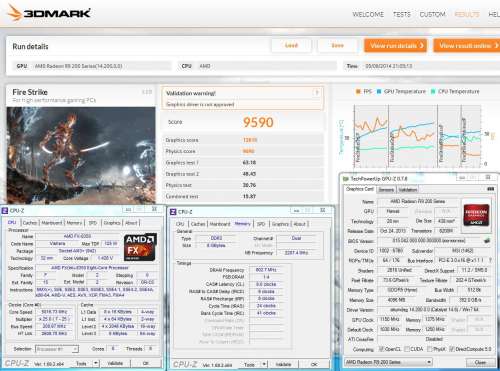Click the GPU-Z screenshot camera icon

click(x=490, y=189)
